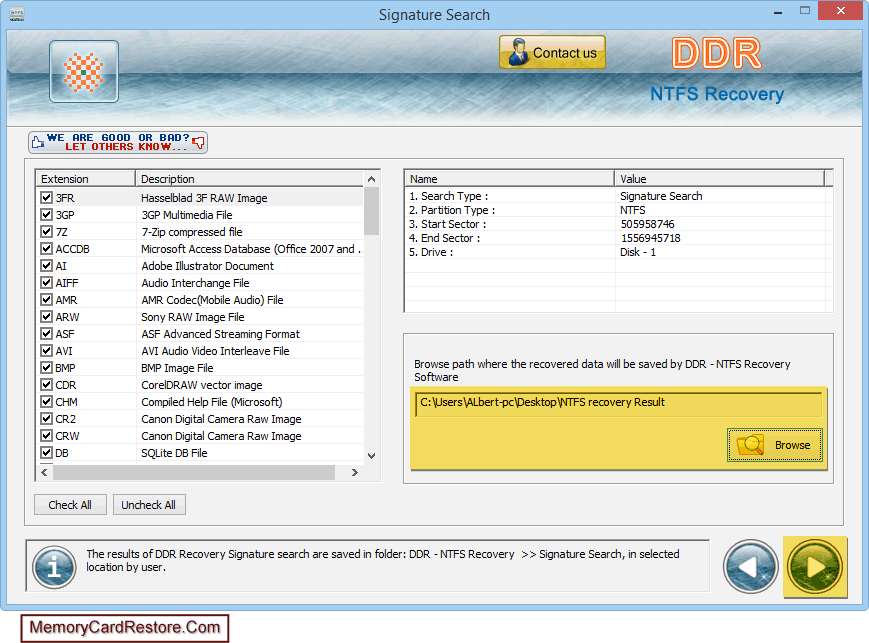Toggle the 7Z compressed file checkbox

pos(46,232)
